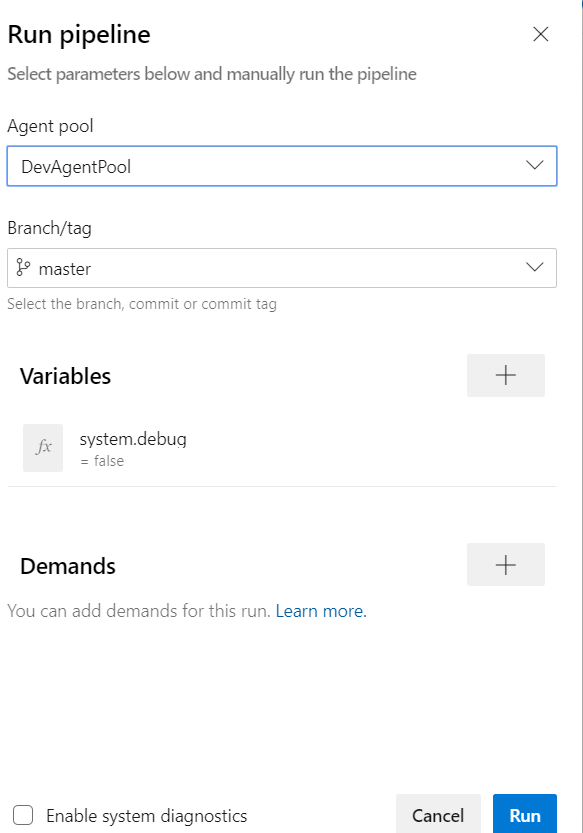Click the Enable system diagnostics label
Viewport: 583px width, 833px height.
tap(147, 815)
